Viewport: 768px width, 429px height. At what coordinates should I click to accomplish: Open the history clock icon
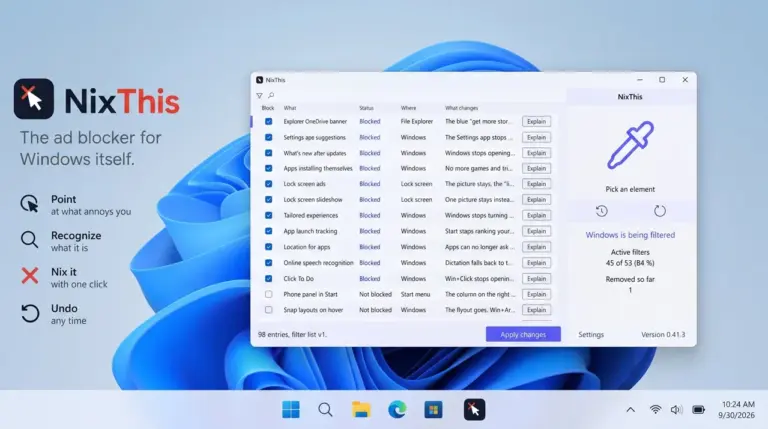[601, 211]
